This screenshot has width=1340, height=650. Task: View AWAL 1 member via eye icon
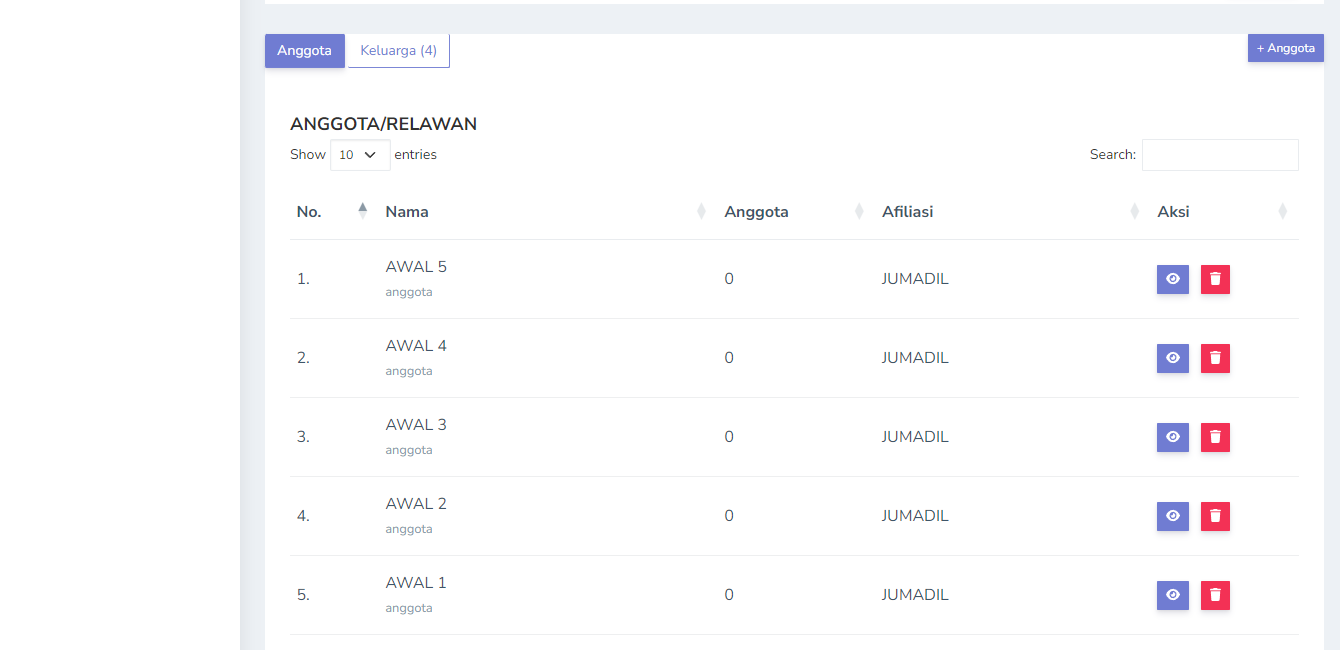click(x=1172, y=595)
